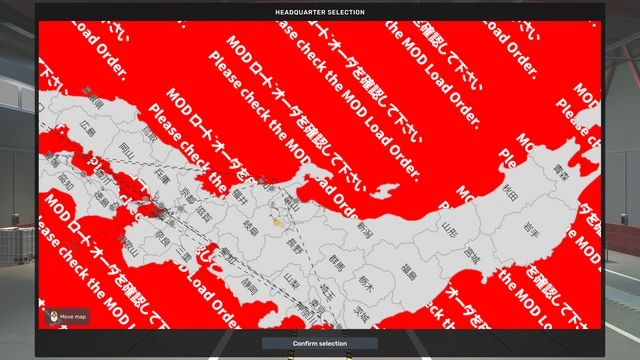Click the 広島 prefecture label
The width and height of the screenshot is (640, 360).
[x=88, y=128]
